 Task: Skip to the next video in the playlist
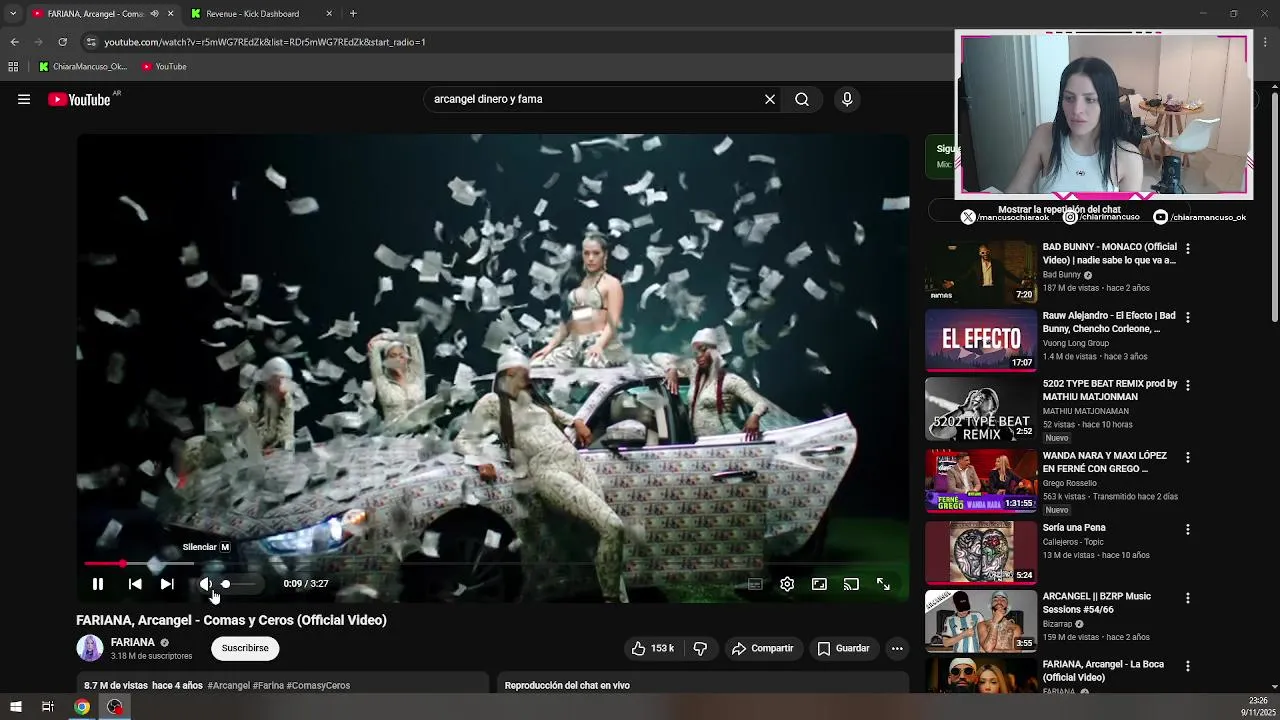coord(167,584)
